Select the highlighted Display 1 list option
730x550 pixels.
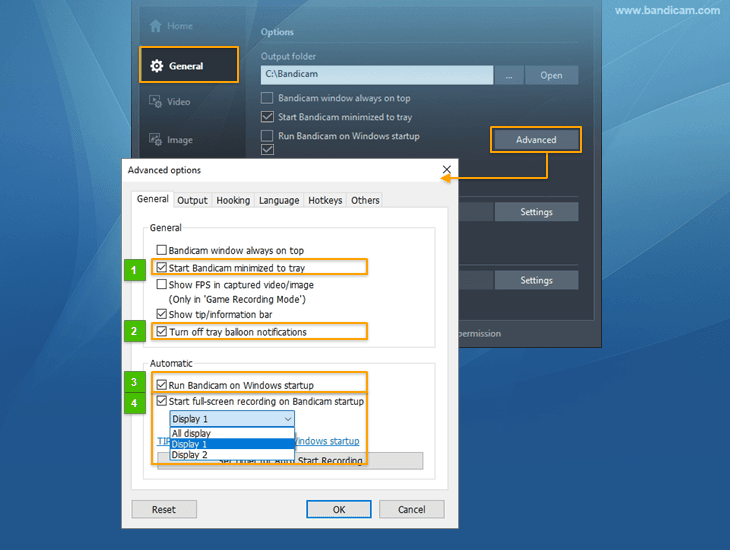coord(232,444)
